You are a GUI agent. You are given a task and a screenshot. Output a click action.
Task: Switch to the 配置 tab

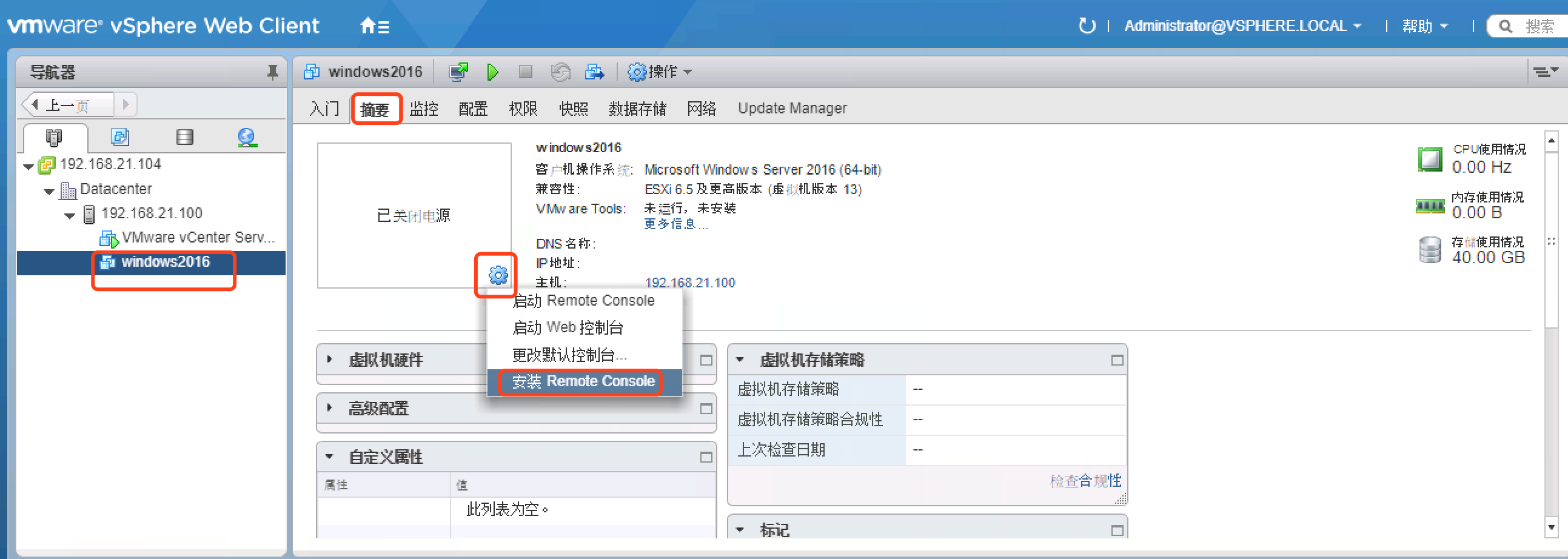[473, 109]
